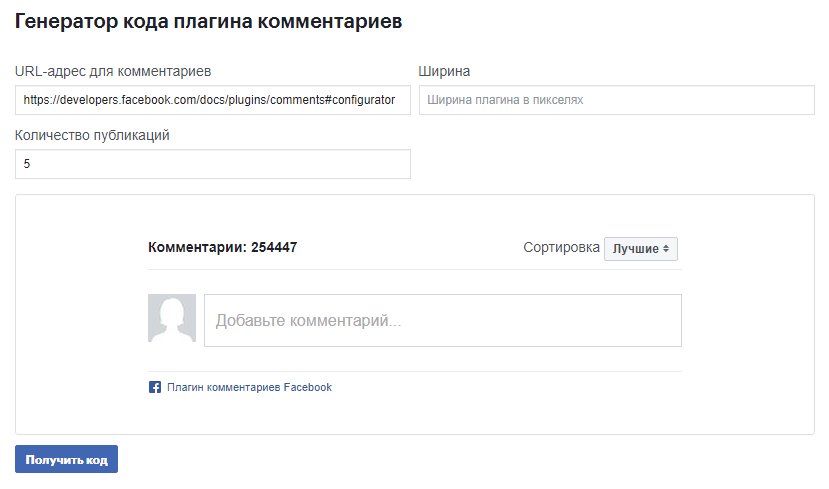Open the Плагин комментариев Facebook link
Viewport: 829px width, 489px height.
tap(249, 387)
